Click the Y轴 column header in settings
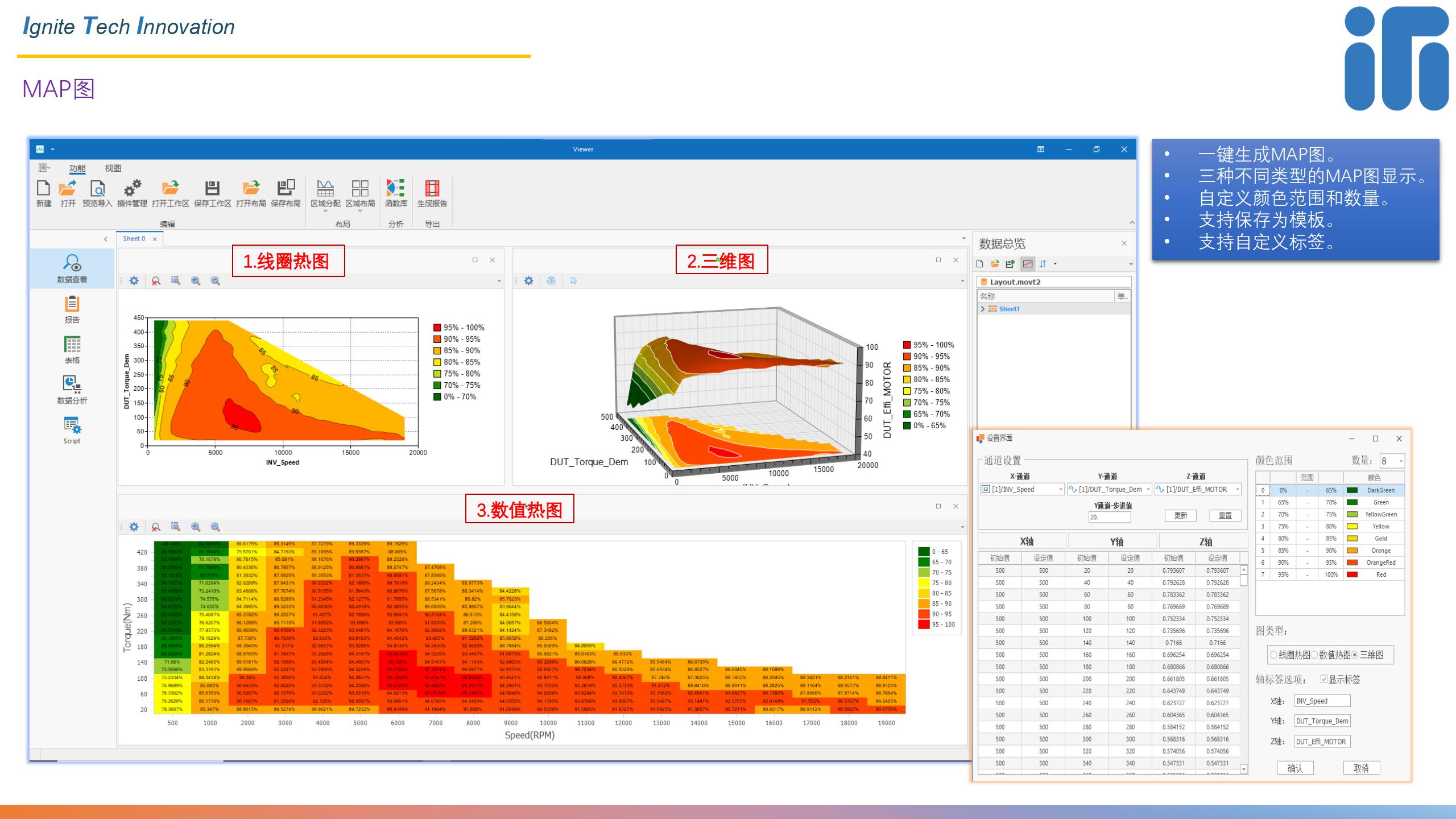1456x819 pixels. (1112, 541)
